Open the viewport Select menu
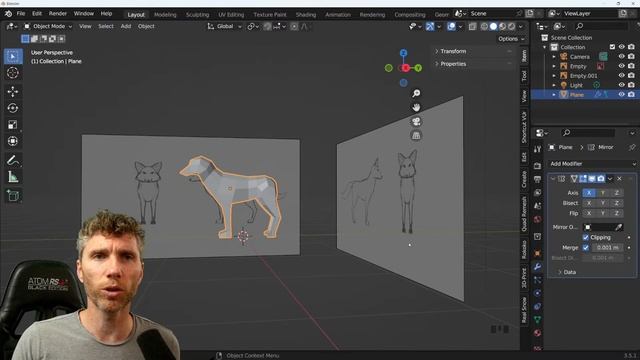 click(x=106, y=26)
